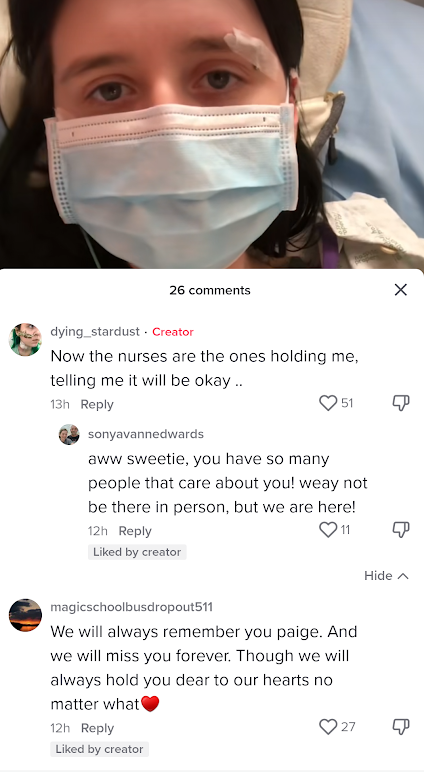424x776 pixels.
Task: Reply to dying_stardust's comment
Action: pos(97,404)
